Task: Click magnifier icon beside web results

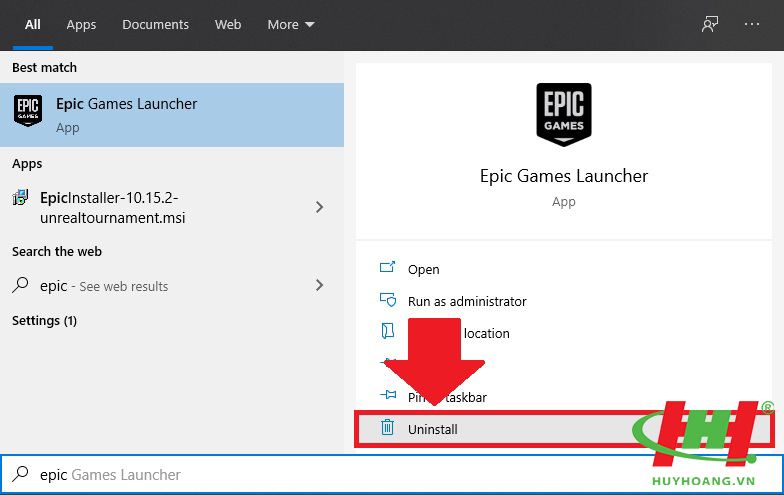Action: click(20, 285)
